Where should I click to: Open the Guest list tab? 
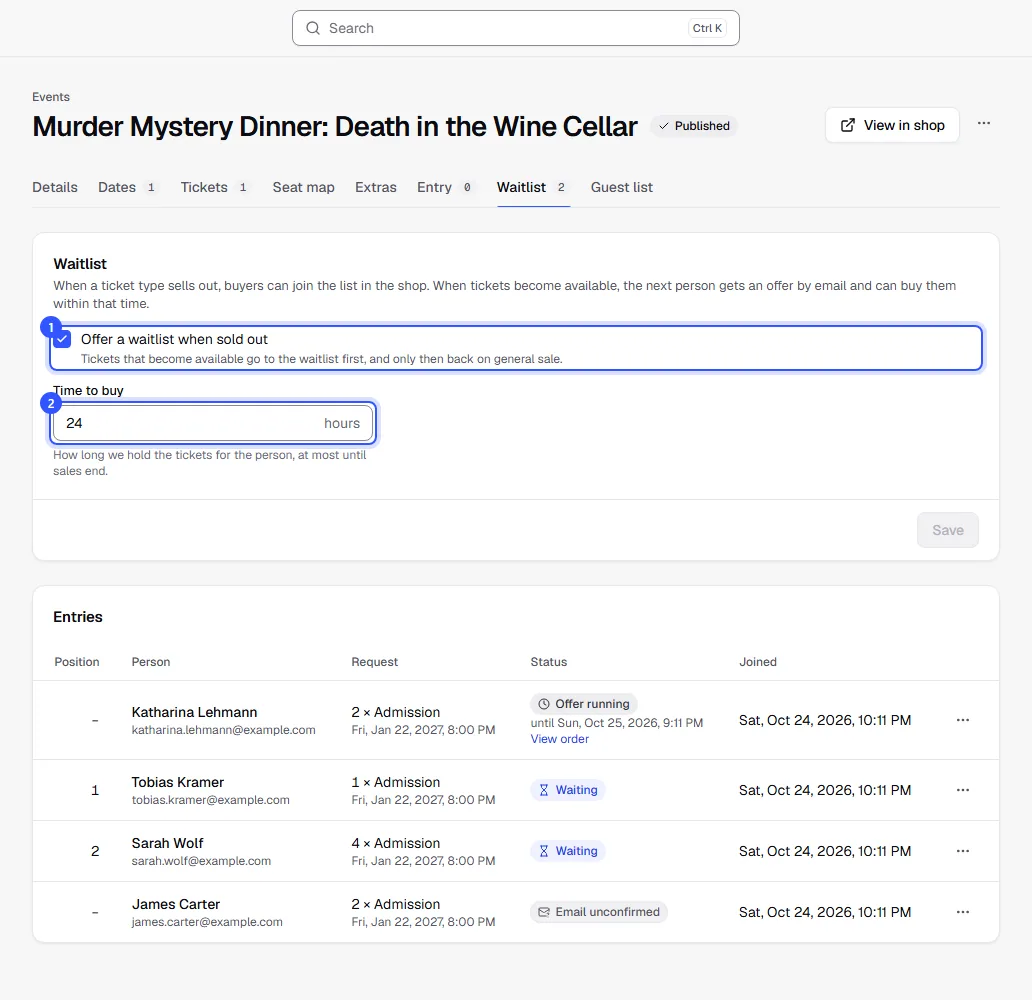click(621, 188)
